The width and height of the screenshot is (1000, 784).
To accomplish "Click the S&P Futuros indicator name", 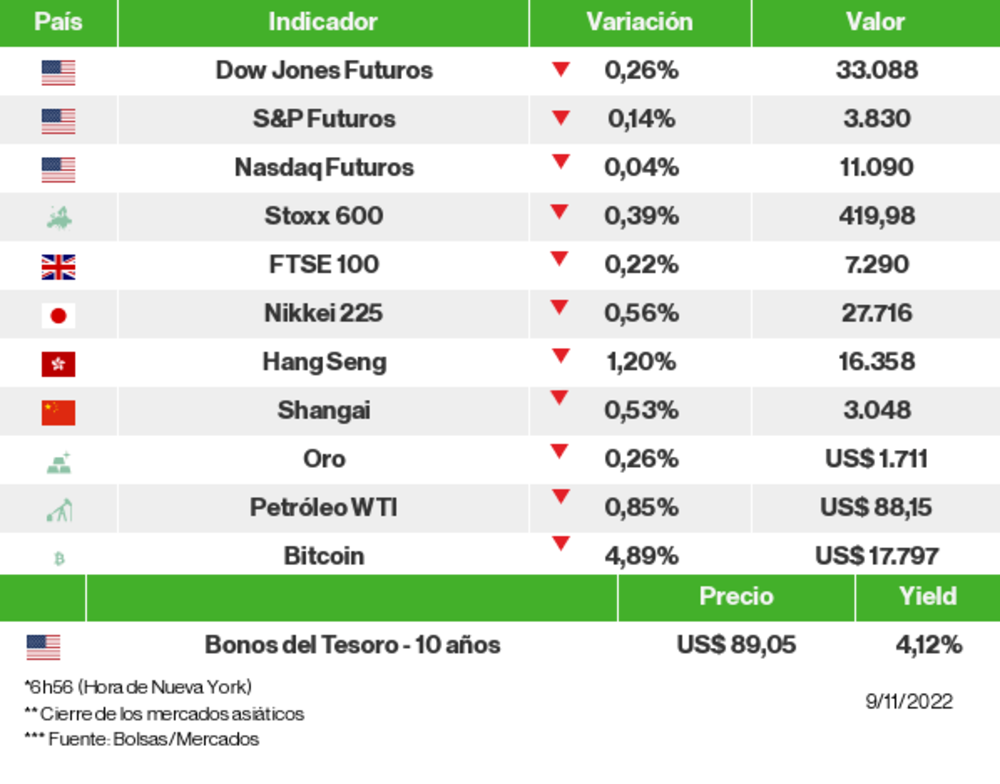I will point(324,119).
